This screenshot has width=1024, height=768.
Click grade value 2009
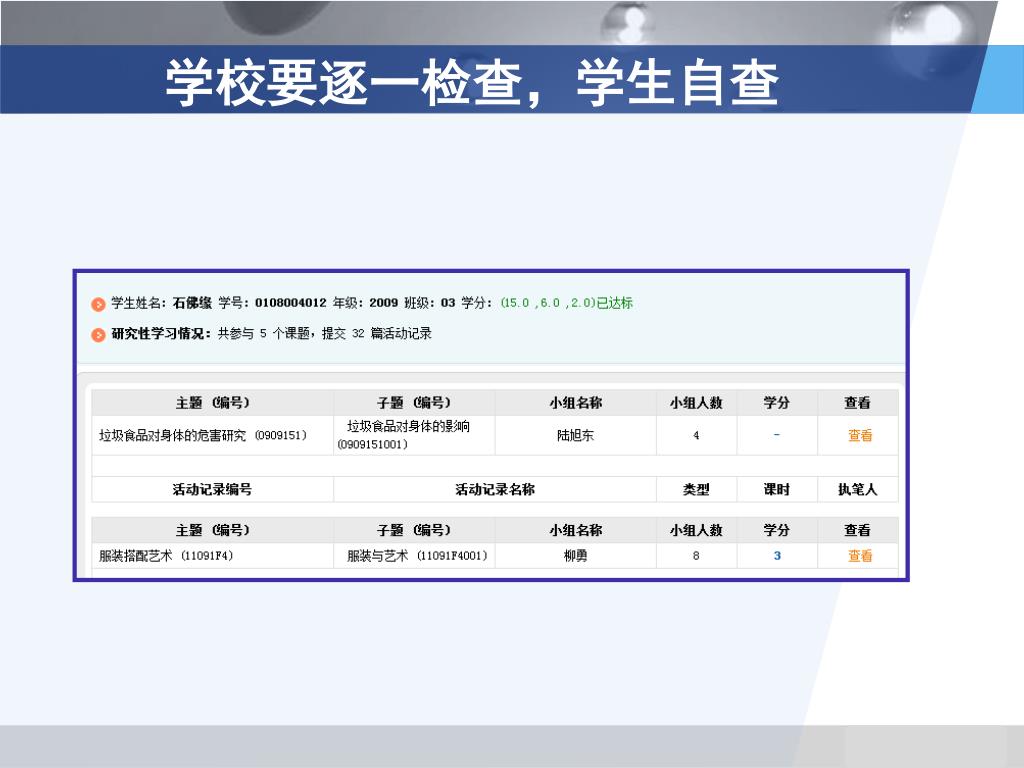(x=383, y=303)
